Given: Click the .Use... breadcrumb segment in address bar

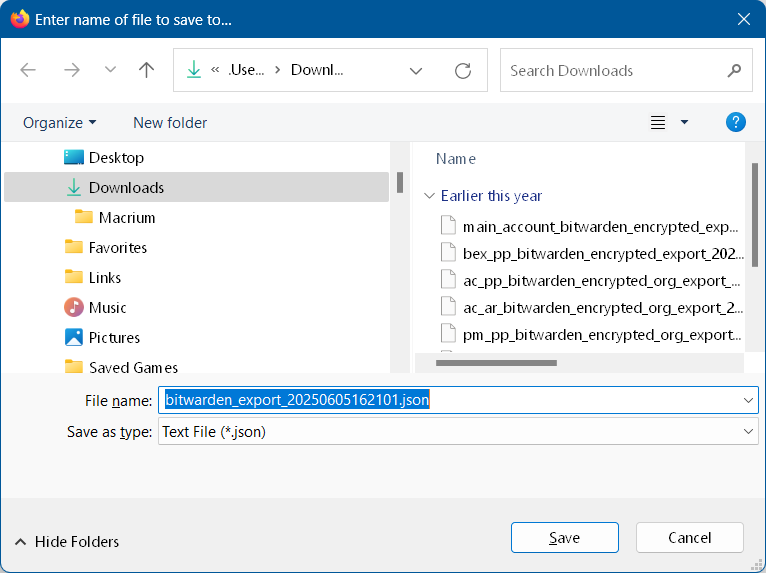Looking at the screenshot, I should coord(246,70).
